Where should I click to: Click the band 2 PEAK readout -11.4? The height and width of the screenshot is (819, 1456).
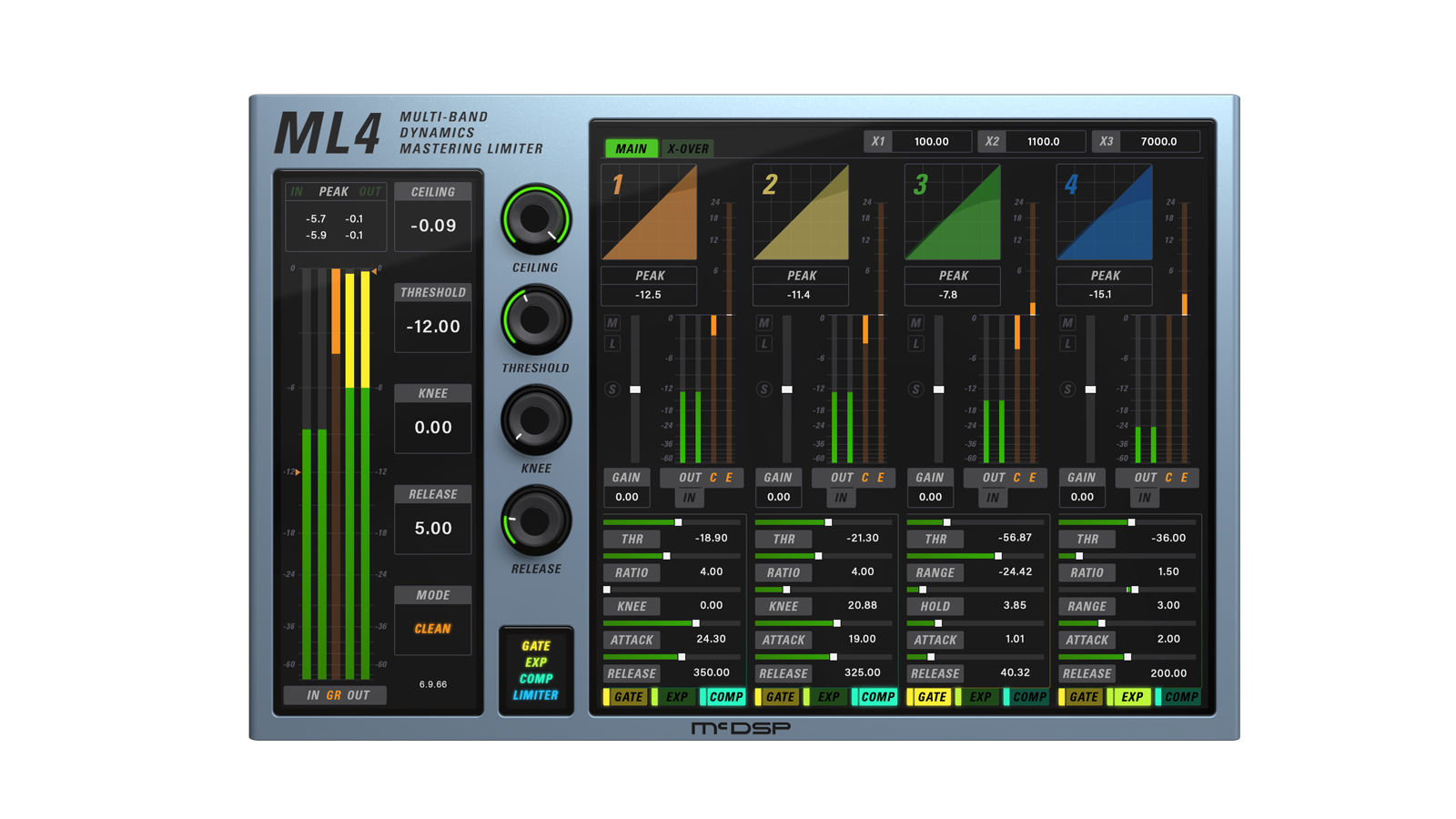click(x=800, y=295)
